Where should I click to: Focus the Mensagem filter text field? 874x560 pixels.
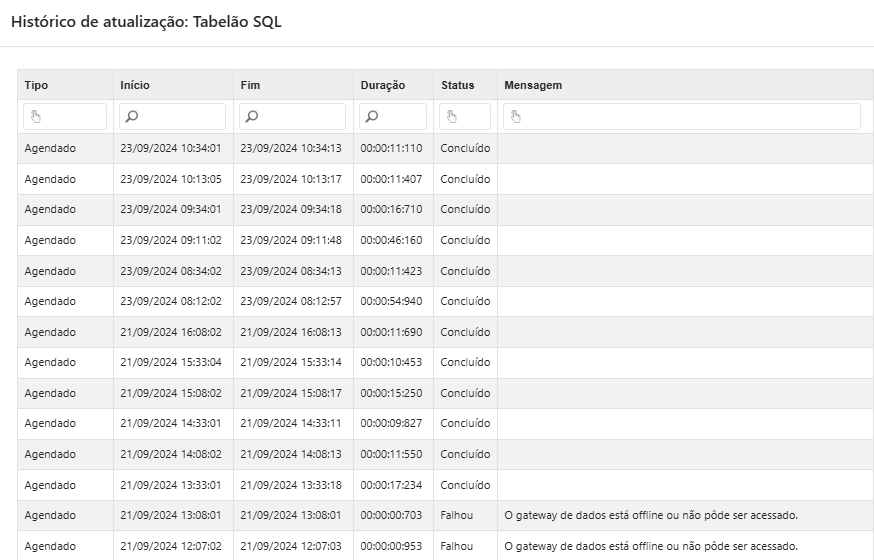pyautogui.click(x=690, y=117)
